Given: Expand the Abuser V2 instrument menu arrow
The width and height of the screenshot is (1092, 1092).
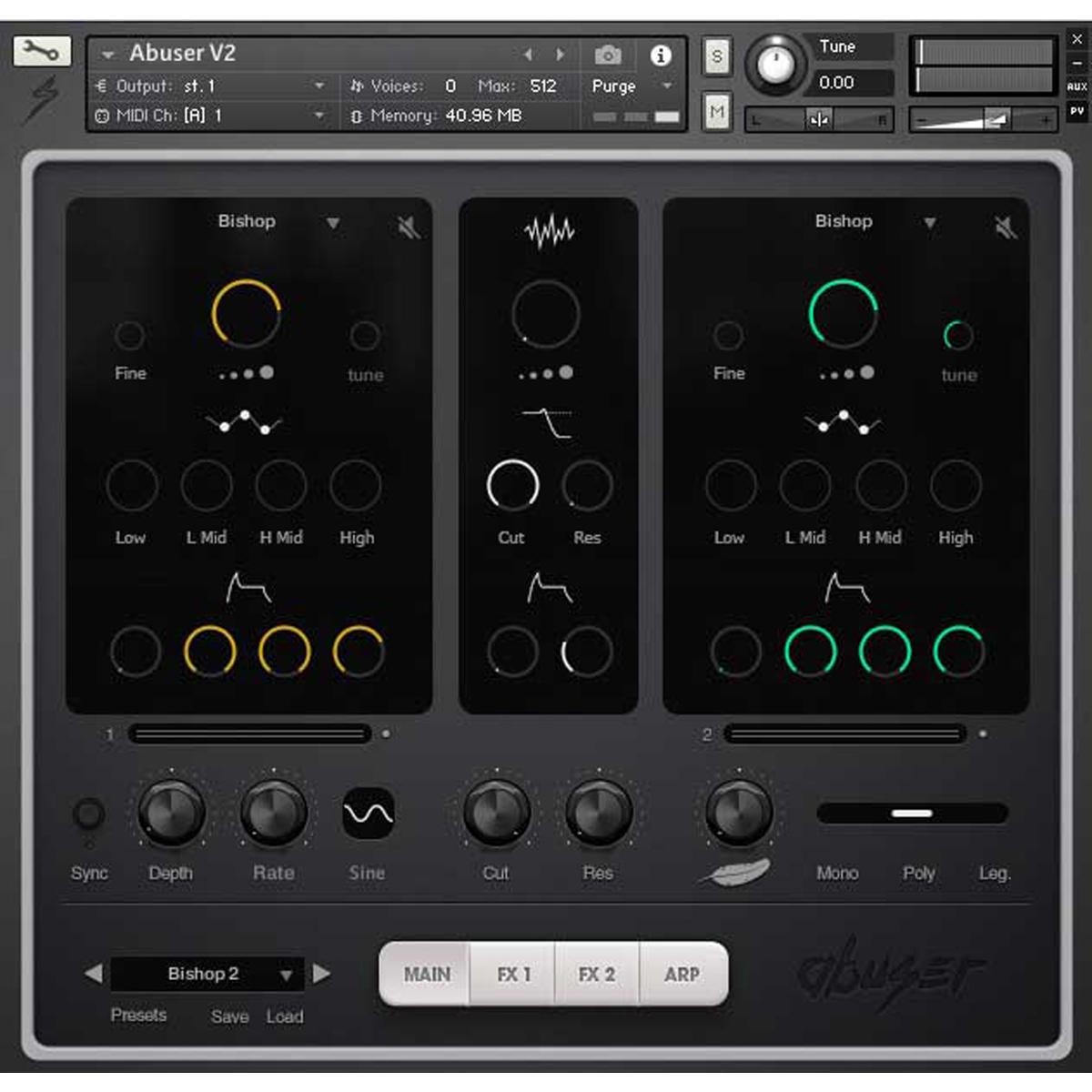Looking at the screenshot, I should tap(107, 56).
